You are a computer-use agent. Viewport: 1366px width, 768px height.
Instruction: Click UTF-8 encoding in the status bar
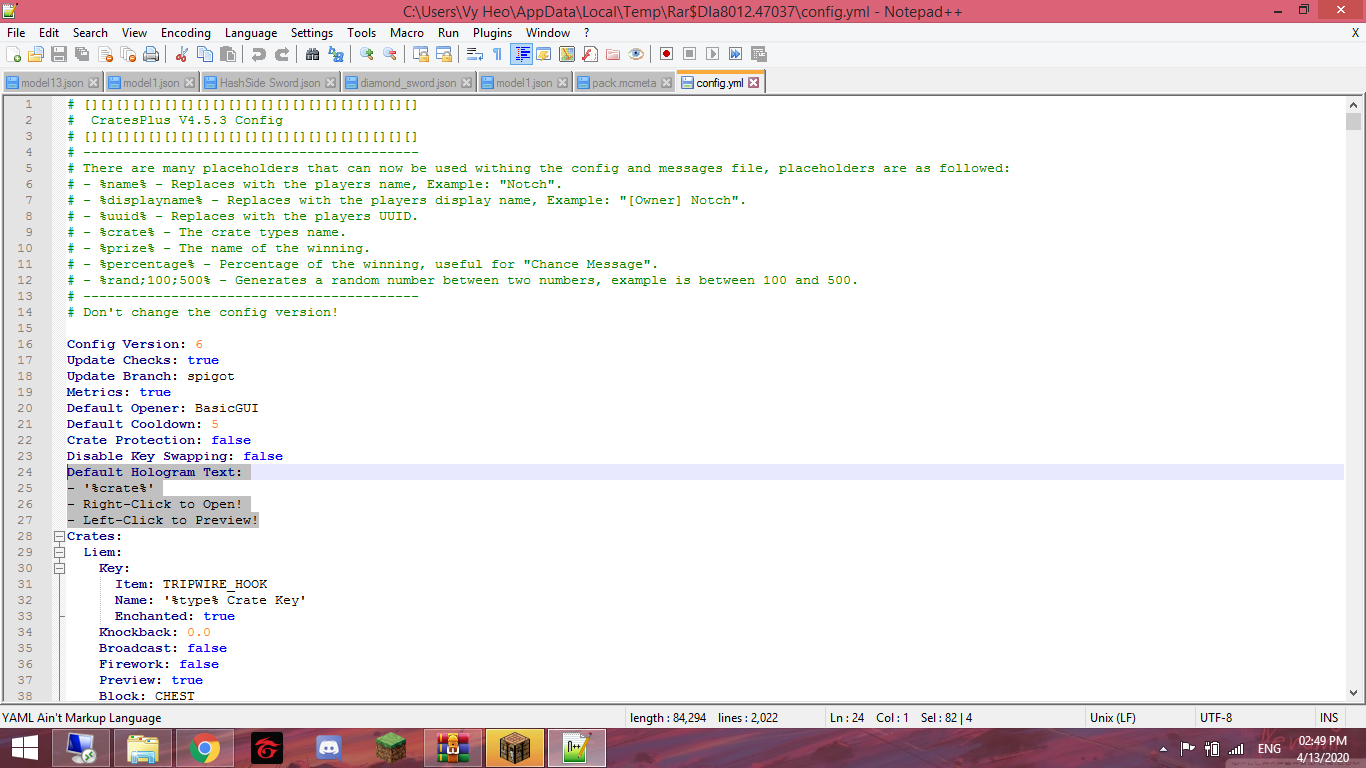coord(1216,718)
